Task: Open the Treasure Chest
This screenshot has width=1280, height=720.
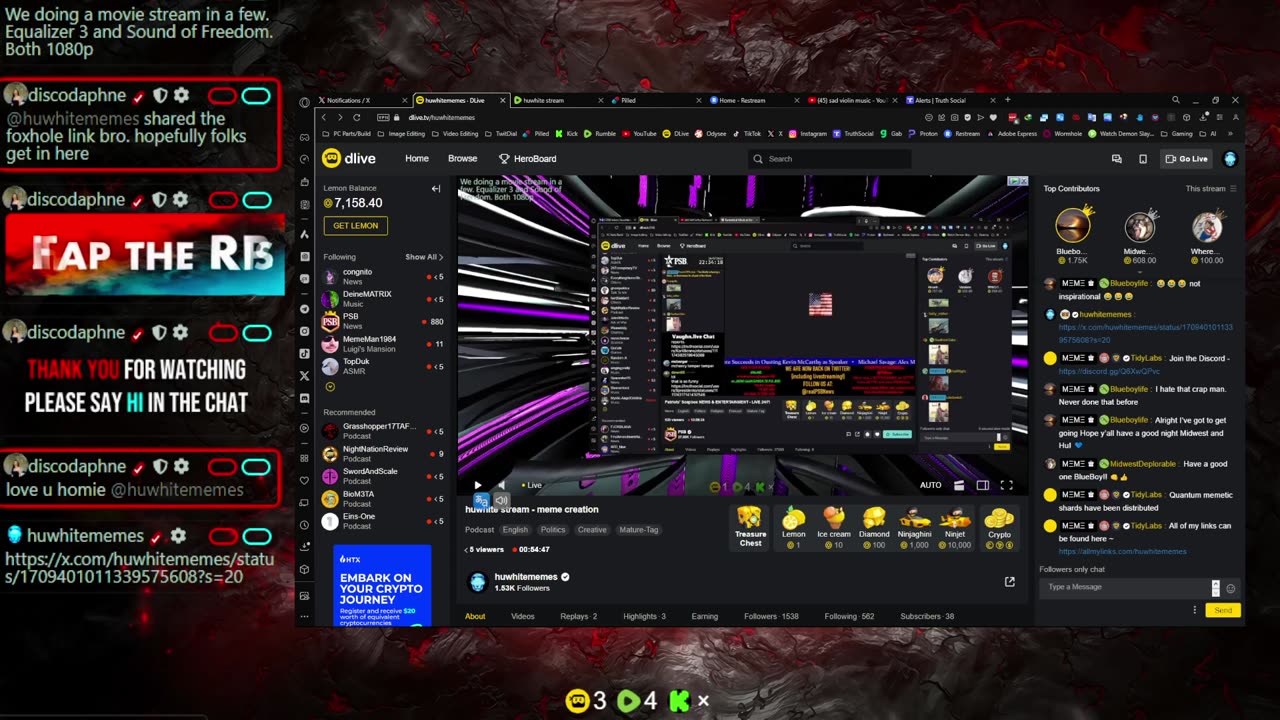Action: tap(750, 527)
